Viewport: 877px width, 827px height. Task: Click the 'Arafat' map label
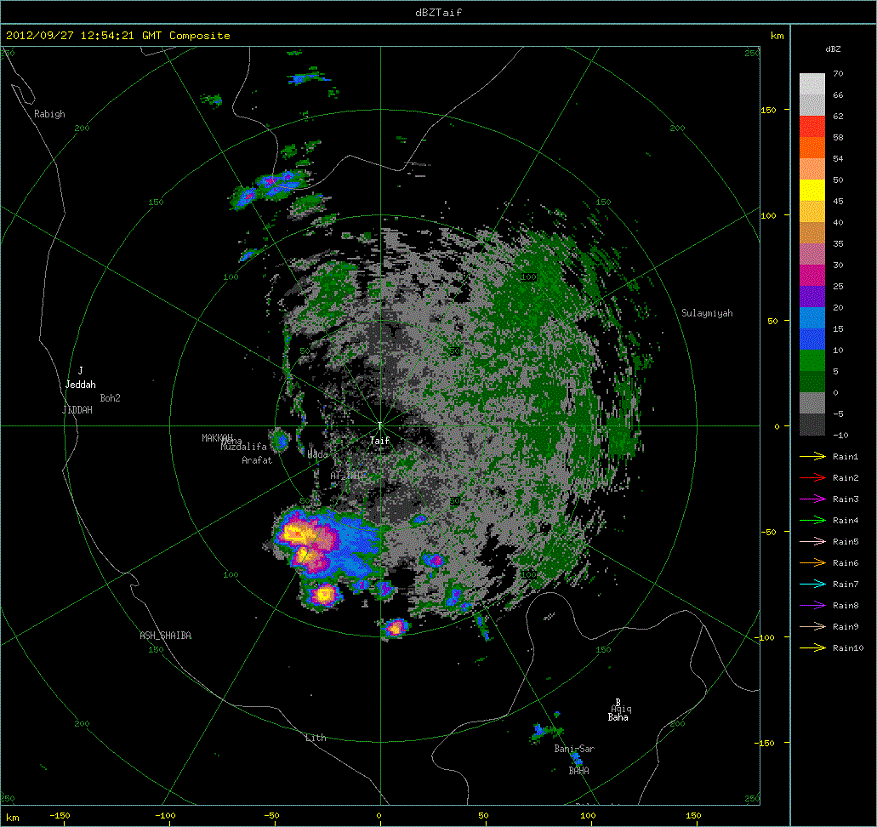[257, 460]
